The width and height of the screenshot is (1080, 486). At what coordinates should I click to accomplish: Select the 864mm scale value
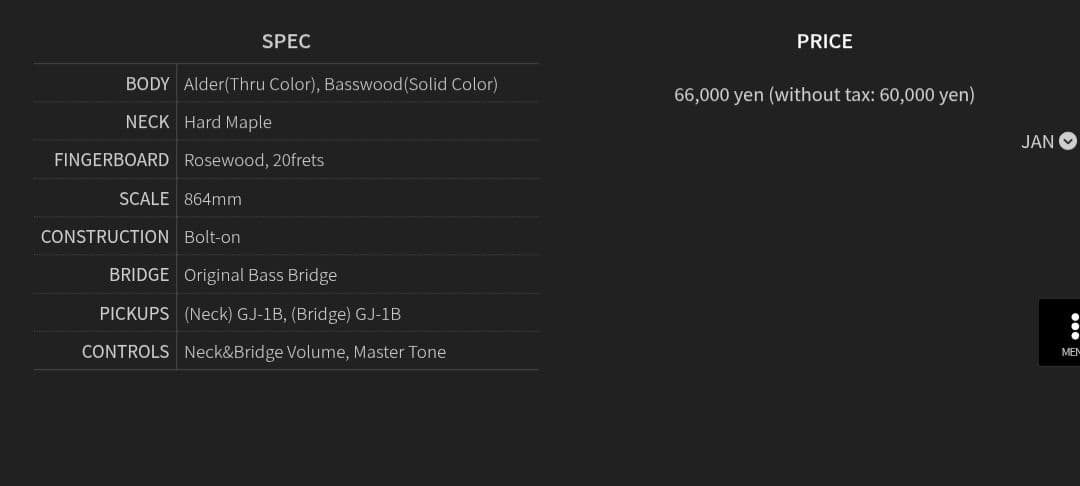coord(213,199)
